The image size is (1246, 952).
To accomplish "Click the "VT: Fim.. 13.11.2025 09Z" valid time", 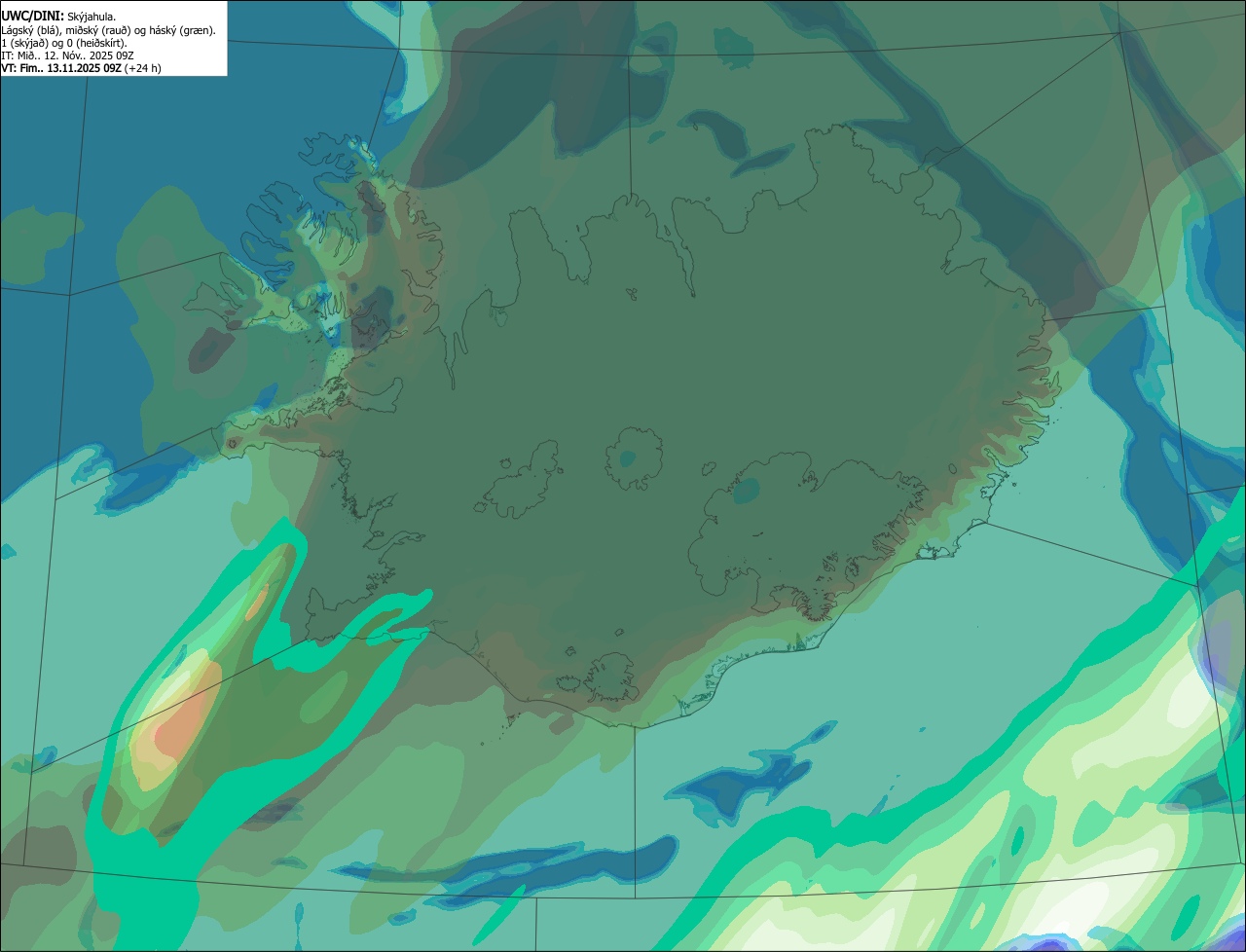I will point(61,68).
